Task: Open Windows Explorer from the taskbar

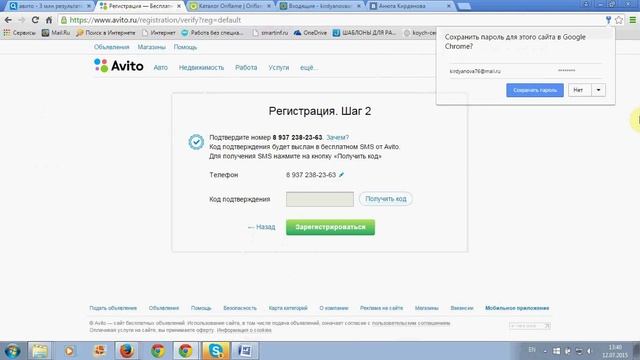Action: (40, 351)
